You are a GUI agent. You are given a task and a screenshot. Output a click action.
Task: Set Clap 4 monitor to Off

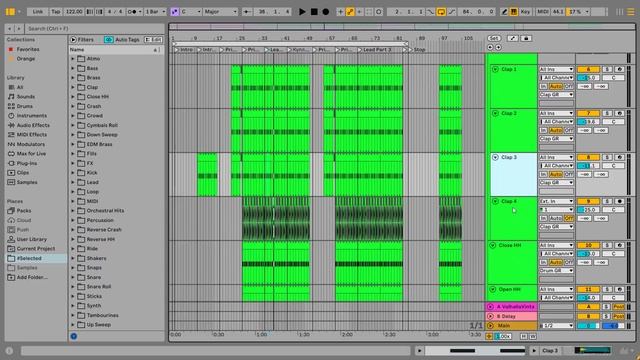tap(569, 218)
